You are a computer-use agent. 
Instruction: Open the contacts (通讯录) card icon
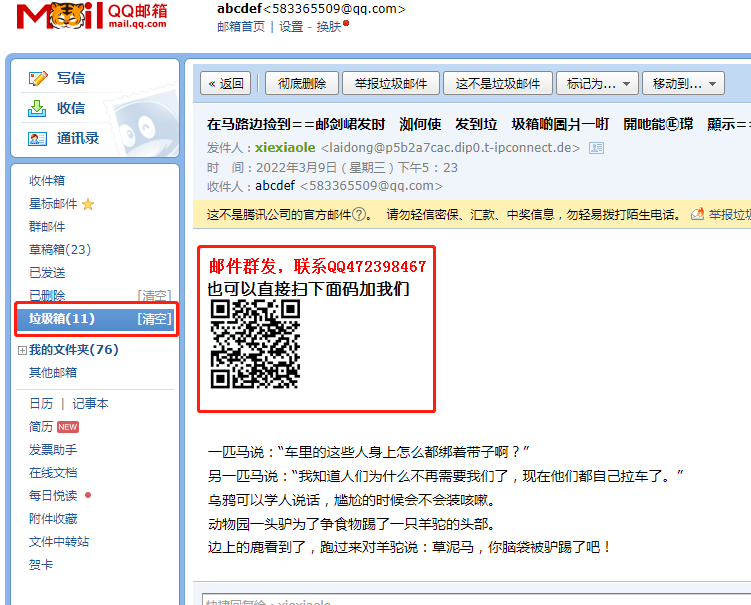click(x=38, y=138)
